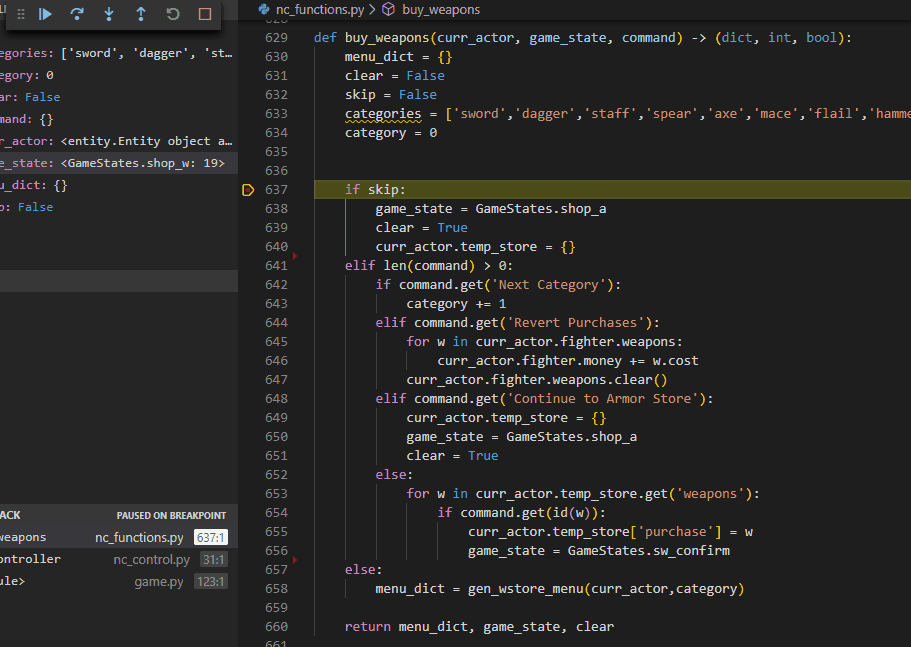911x647 pixels.
Task: Click the Stop debugging icon
Action: 206,14
